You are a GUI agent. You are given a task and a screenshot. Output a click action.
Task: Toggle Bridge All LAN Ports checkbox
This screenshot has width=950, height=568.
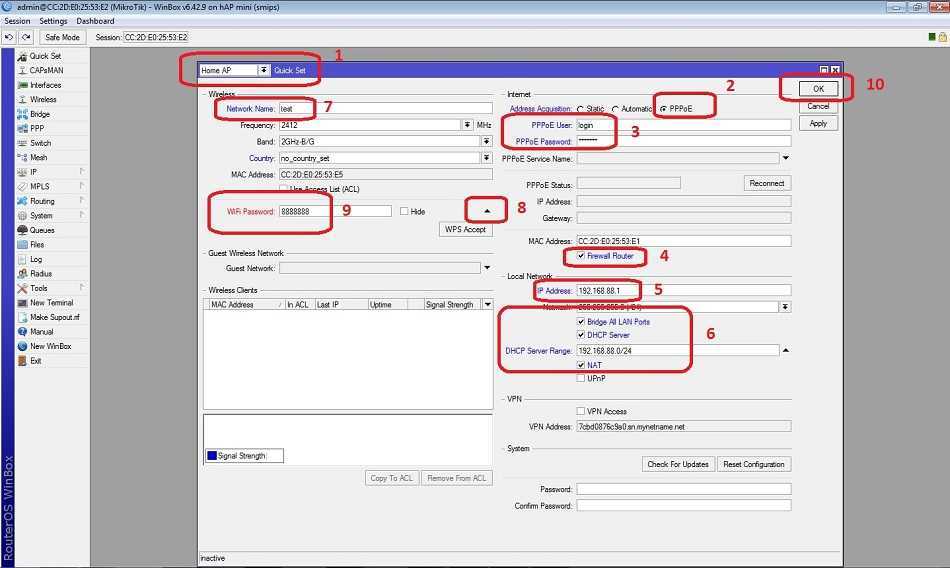point(581,322)
